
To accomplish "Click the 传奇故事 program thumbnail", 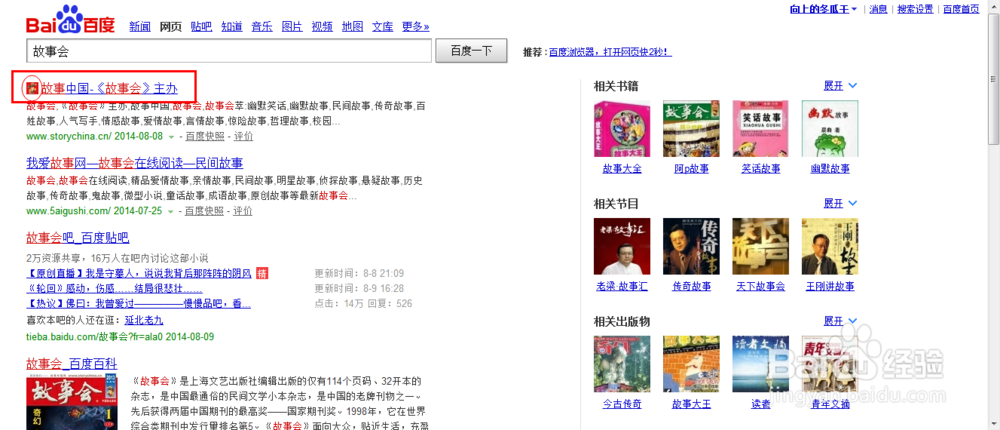I will [691, 246].
